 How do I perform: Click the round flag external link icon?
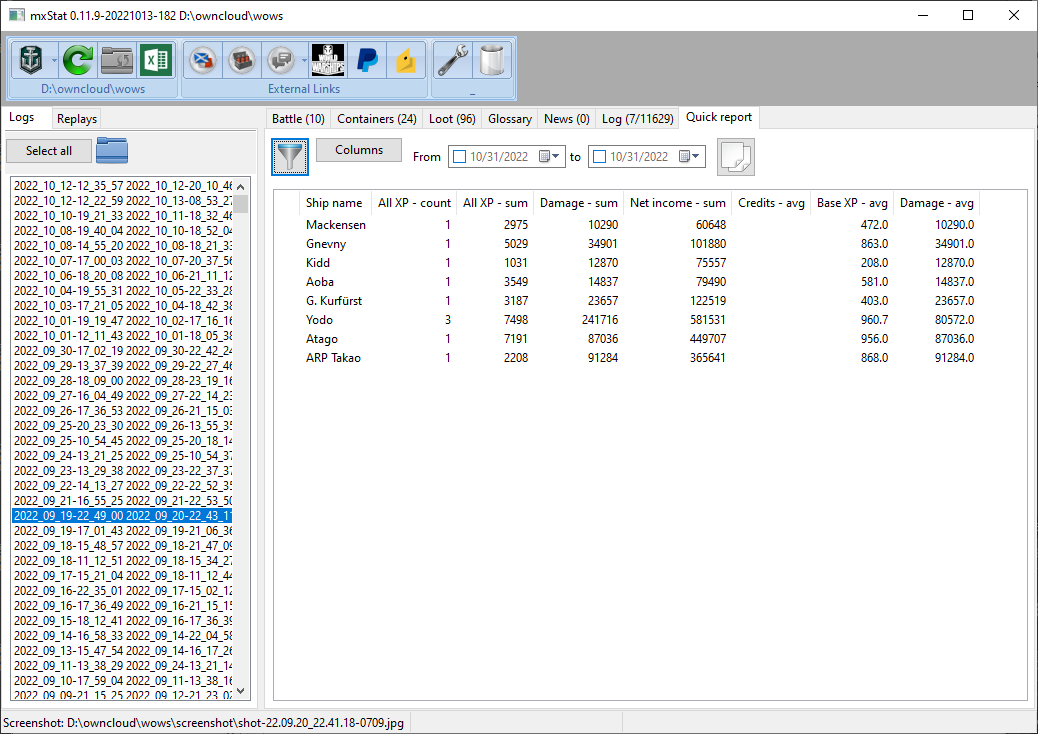(203, 60)
